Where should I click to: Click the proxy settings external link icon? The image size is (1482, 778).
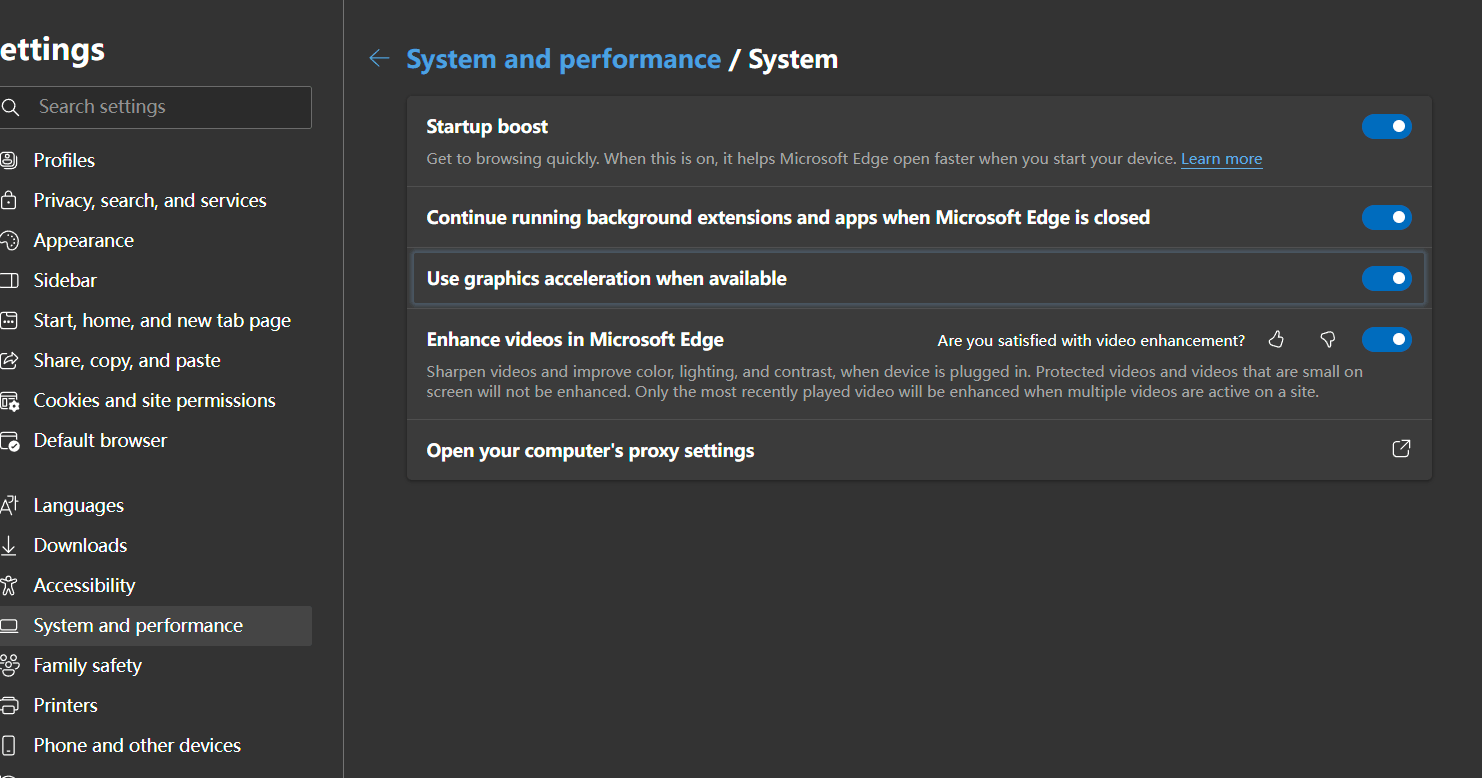1401,449
